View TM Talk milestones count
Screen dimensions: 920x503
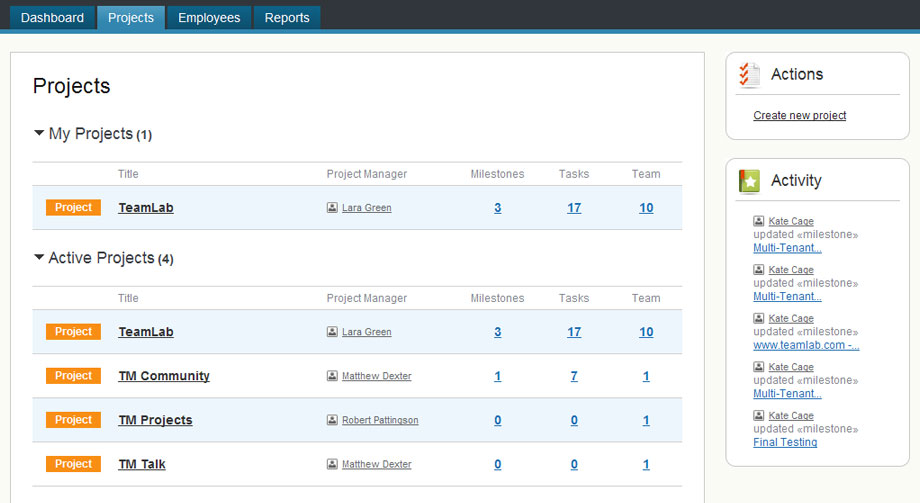click(x=498, y=464)
